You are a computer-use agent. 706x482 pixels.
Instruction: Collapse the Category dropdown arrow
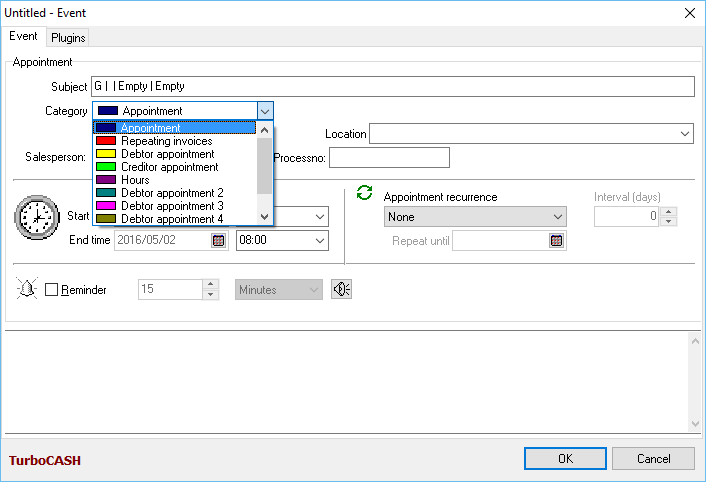(264, 111)
